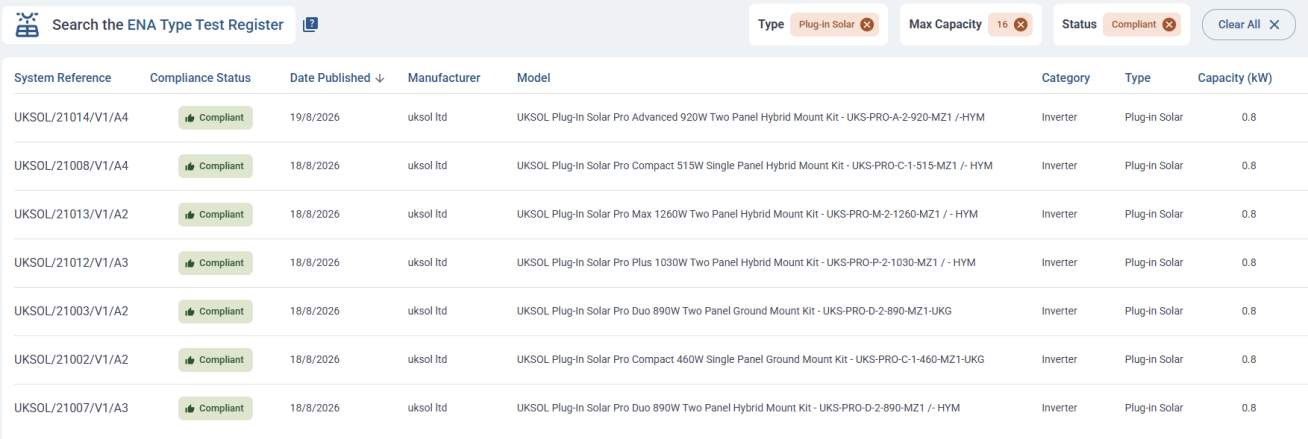Sort by Capacity (kW) column header
Image resolution: width=1308 pixels, height=439 pixels.
(1235, 78)
